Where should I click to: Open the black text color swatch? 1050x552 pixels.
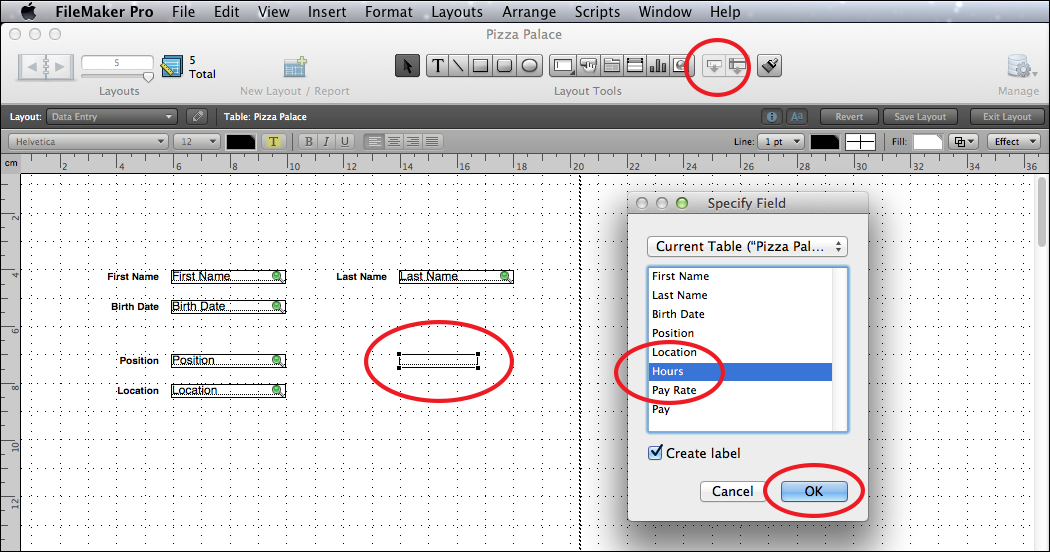pos(240,141)
